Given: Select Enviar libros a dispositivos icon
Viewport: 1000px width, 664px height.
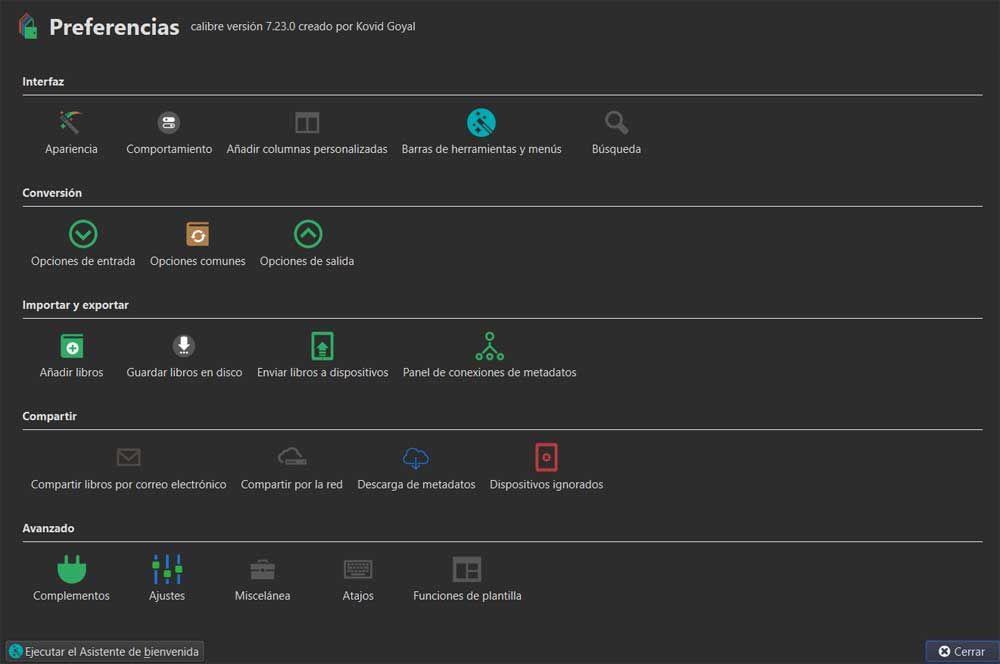Looking at the screenshot, I should 322,346.
